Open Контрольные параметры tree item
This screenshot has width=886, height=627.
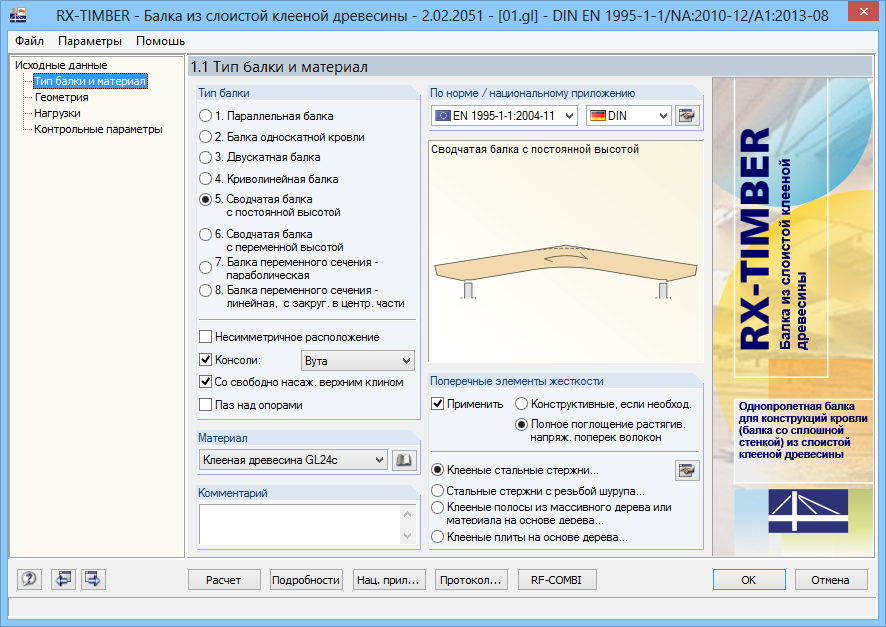pos(98,129)
